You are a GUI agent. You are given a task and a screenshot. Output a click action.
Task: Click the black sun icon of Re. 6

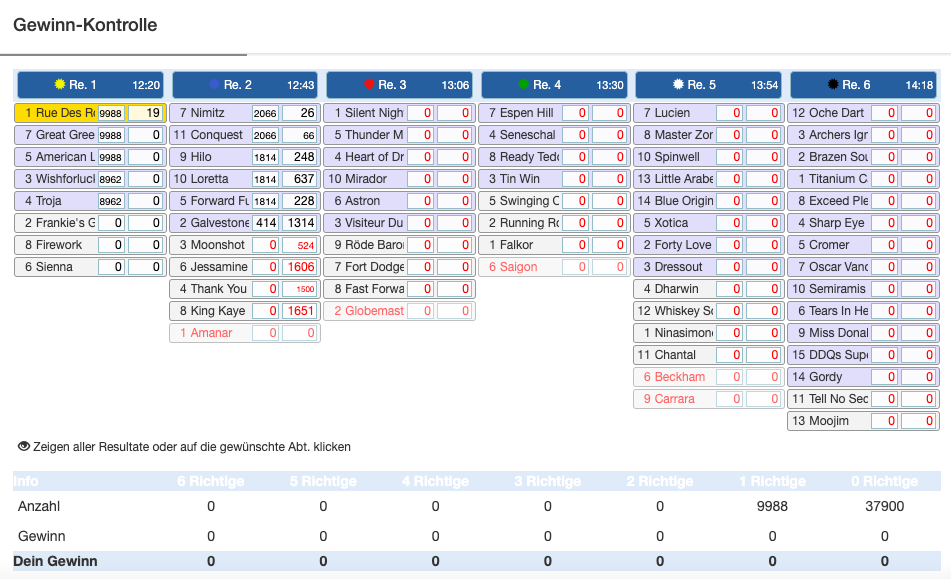833,84
